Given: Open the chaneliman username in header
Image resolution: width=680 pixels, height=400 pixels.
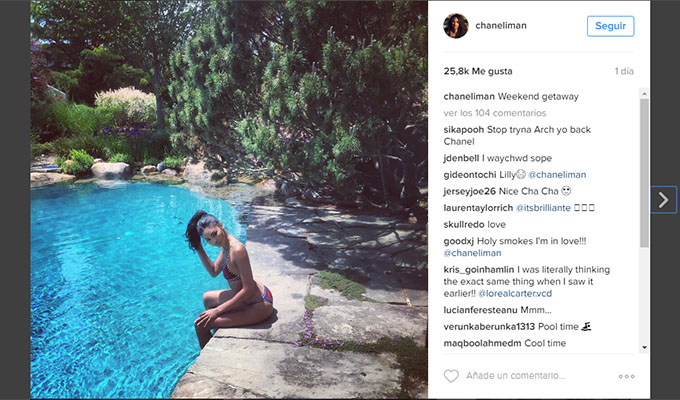Looking at the screenshot, I should point(501,26).
